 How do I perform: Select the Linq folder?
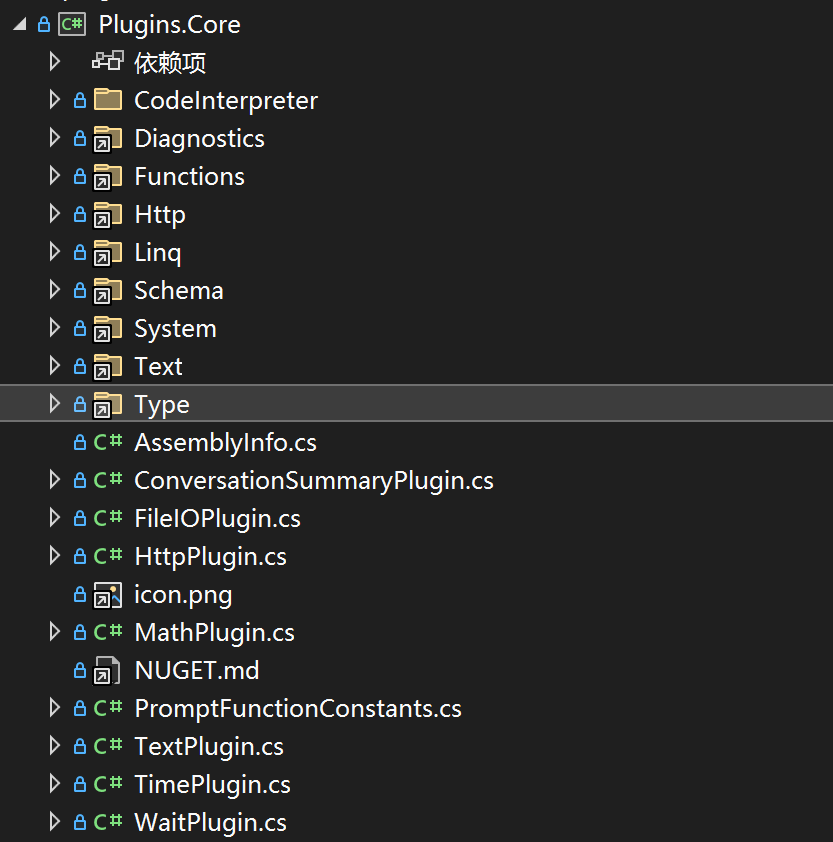coord(158,253)
